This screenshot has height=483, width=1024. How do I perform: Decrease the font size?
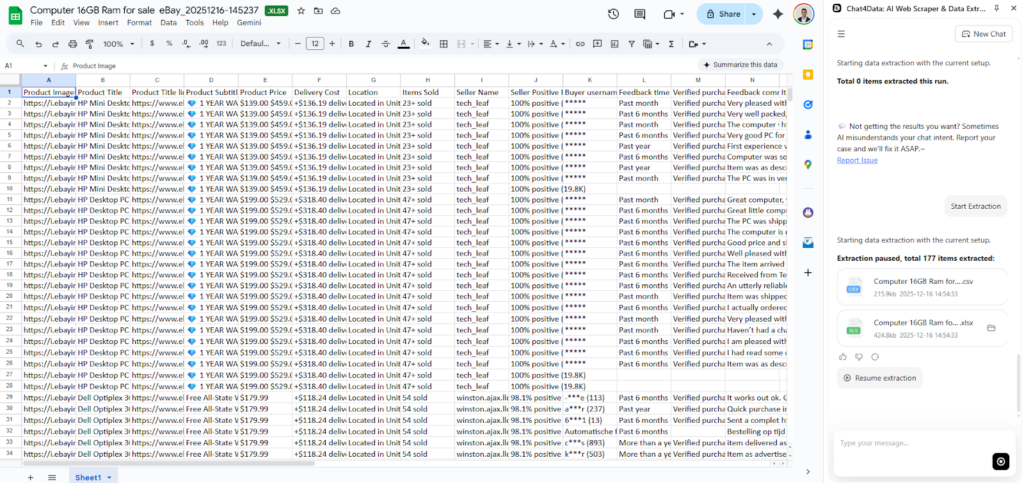click(x=298, y=44)
